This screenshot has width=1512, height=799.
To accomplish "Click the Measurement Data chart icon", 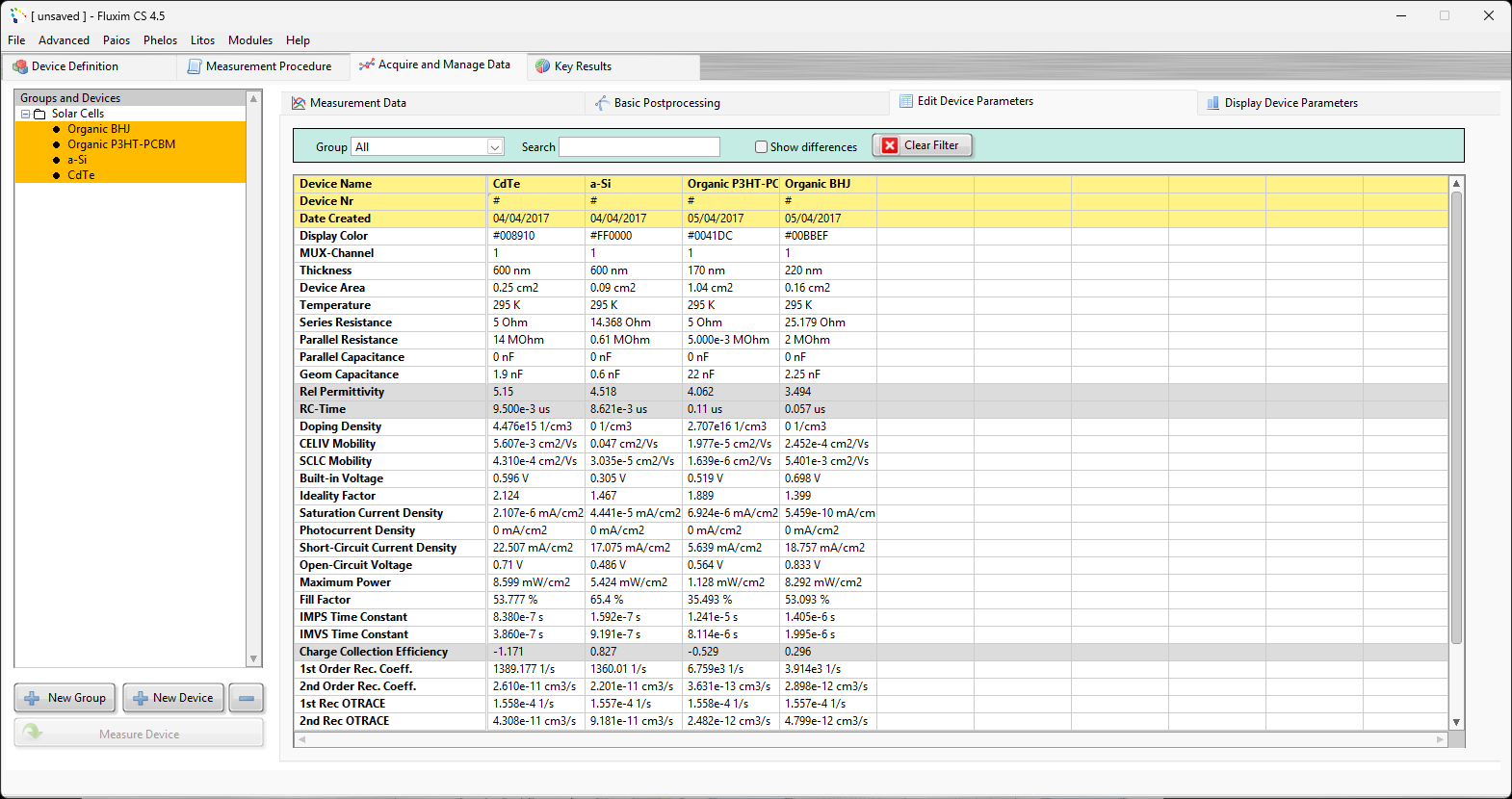I will (299, 103).
